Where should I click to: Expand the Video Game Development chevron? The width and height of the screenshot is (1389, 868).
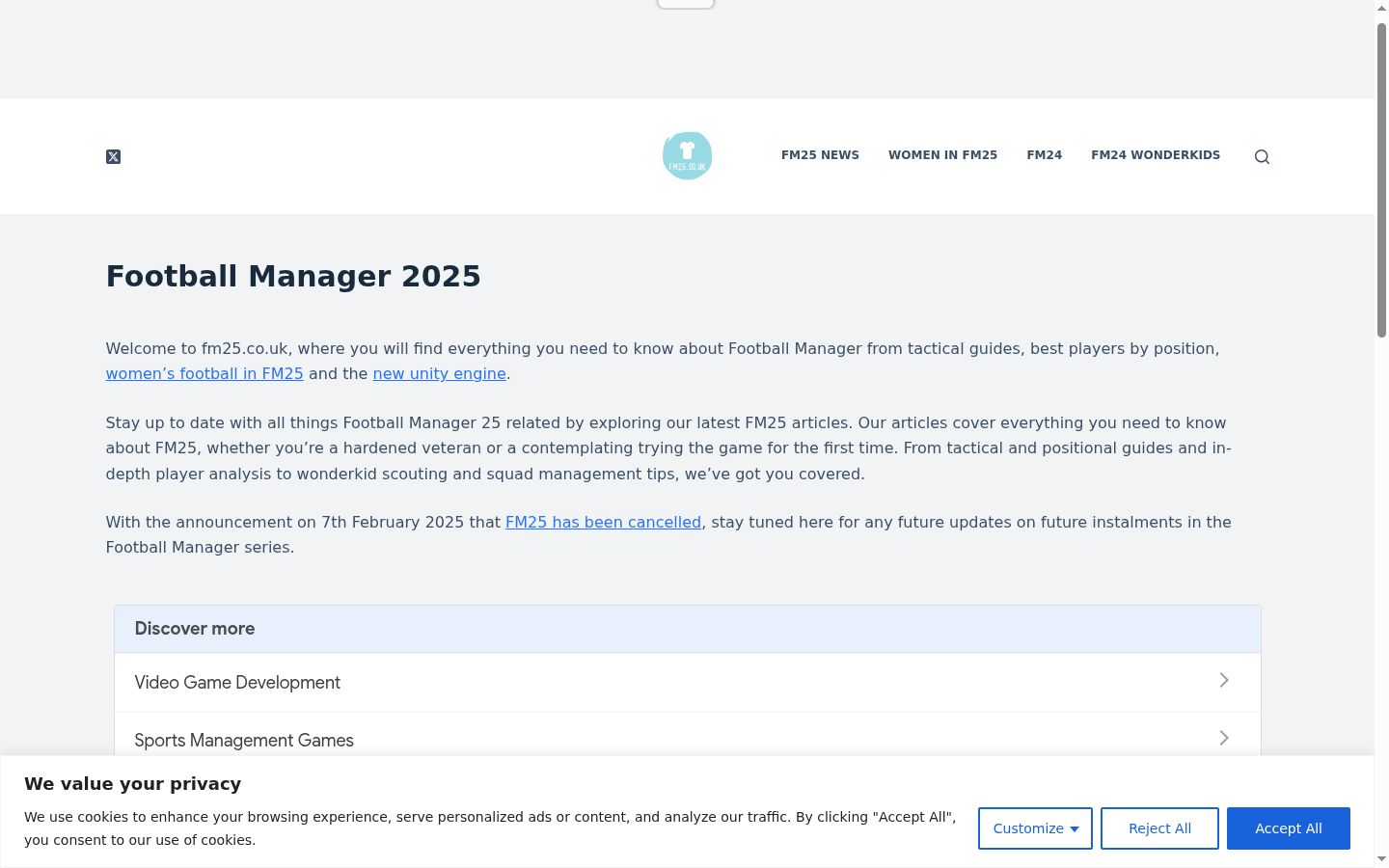coord(1224,681)
